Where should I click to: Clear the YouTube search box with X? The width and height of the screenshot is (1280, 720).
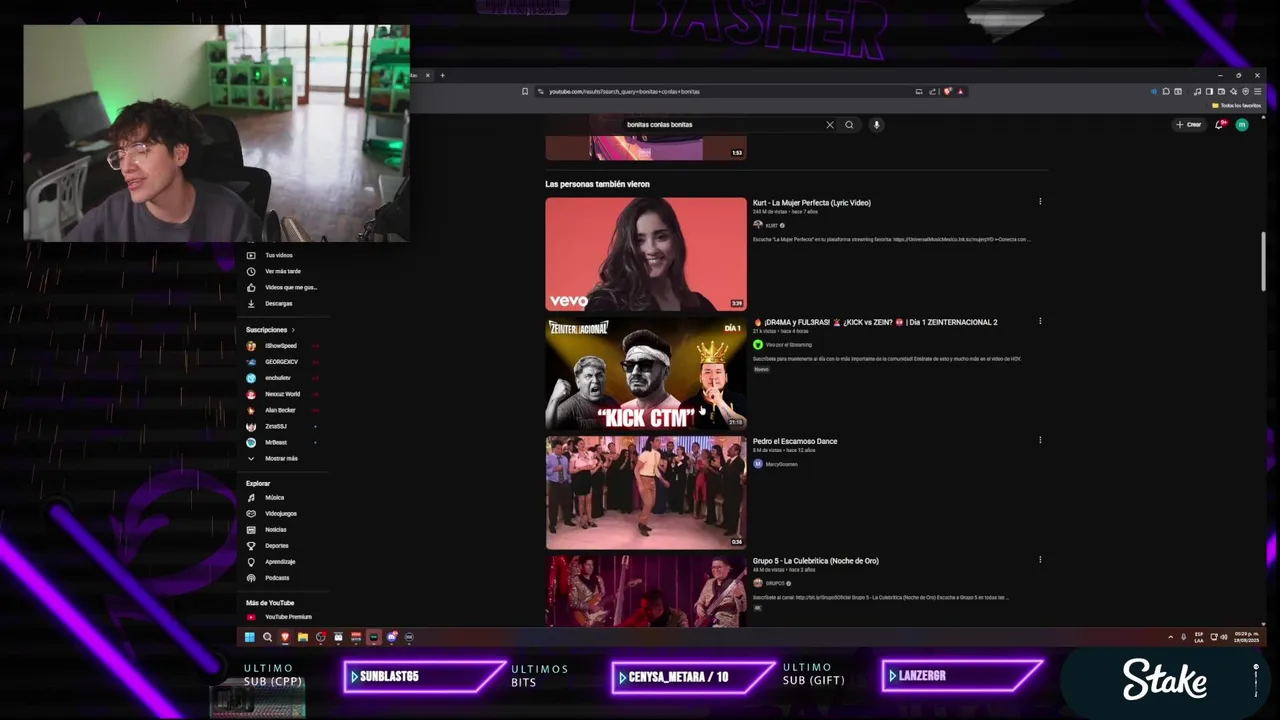(829, 125)
